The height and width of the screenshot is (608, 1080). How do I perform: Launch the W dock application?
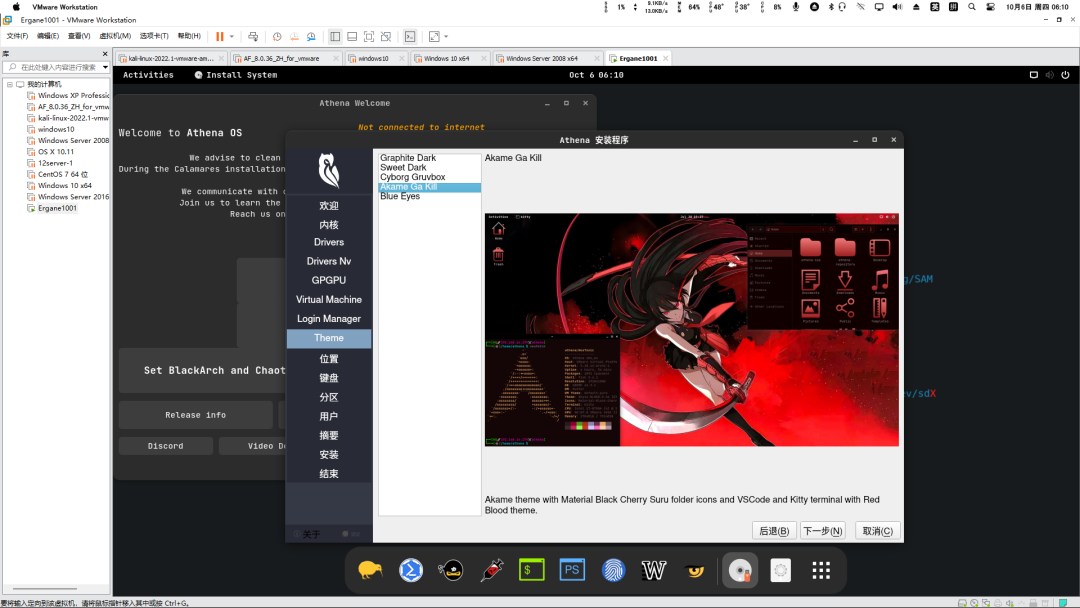654,570
